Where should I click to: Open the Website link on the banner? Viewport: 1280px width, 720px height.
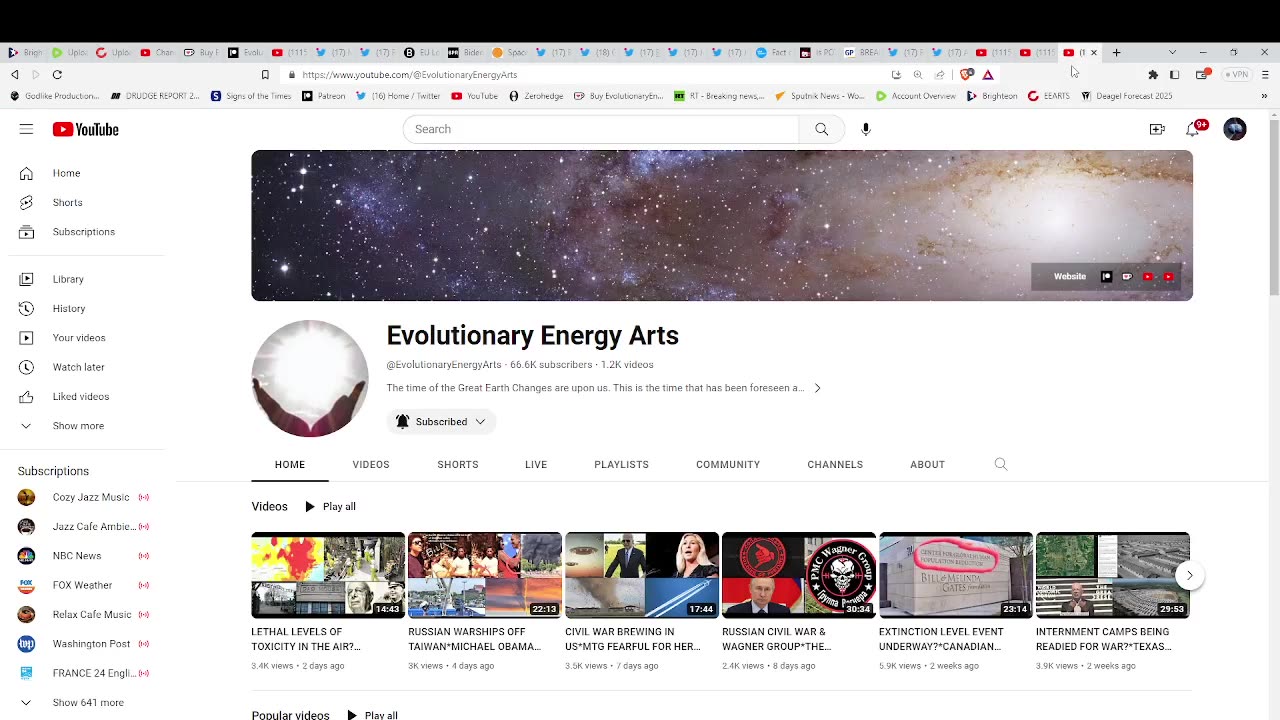pyautogui.click(x=1070, y=277)
